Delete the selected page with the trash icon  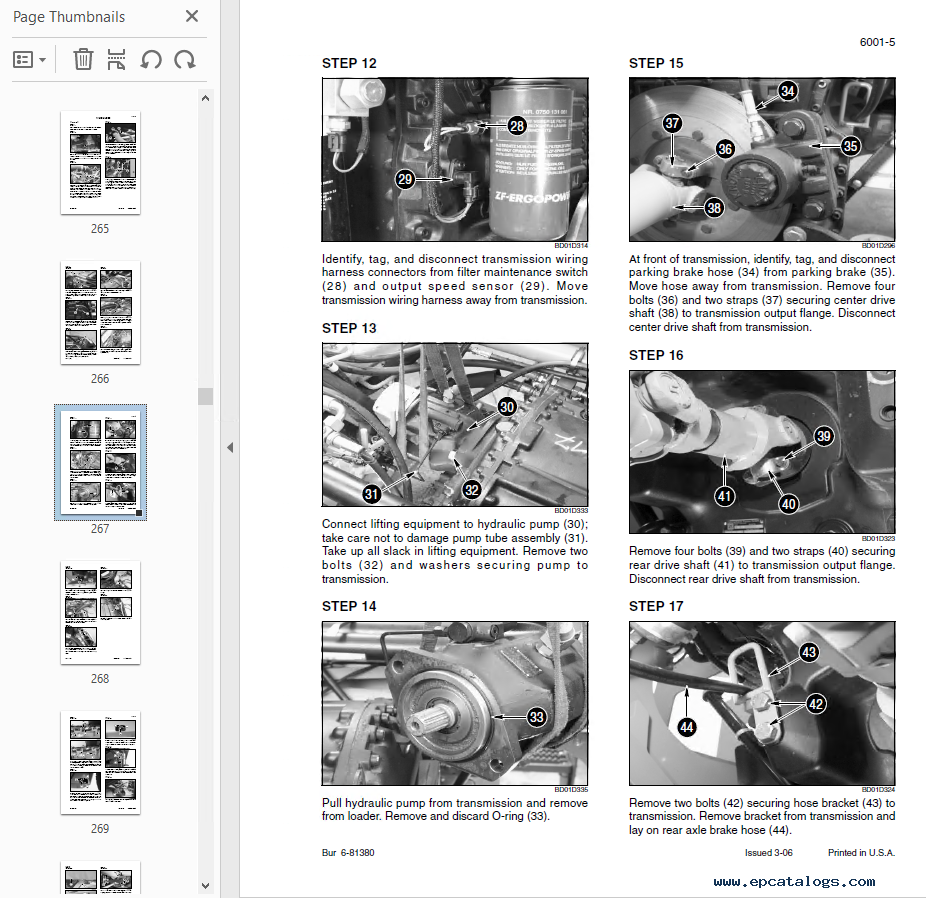point(83,60)
